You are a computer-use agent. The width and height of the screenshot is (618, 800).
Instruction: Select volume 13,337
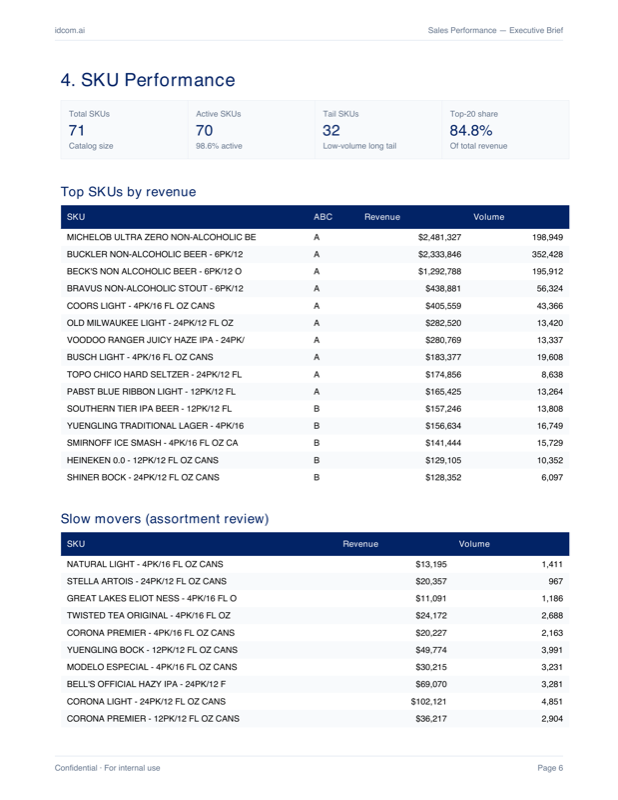coord(550,340)
